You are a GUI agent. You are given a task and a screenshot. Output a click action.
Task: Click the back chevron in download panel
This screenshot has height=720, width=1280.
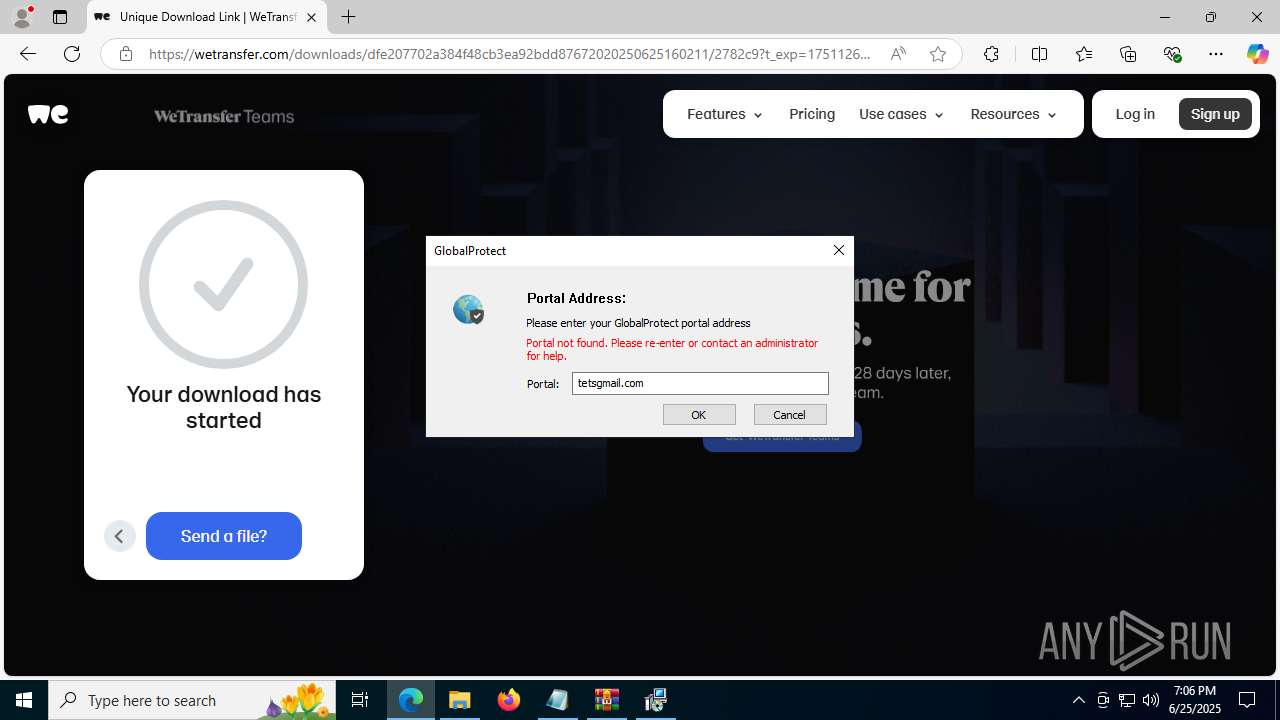(119, 536)
